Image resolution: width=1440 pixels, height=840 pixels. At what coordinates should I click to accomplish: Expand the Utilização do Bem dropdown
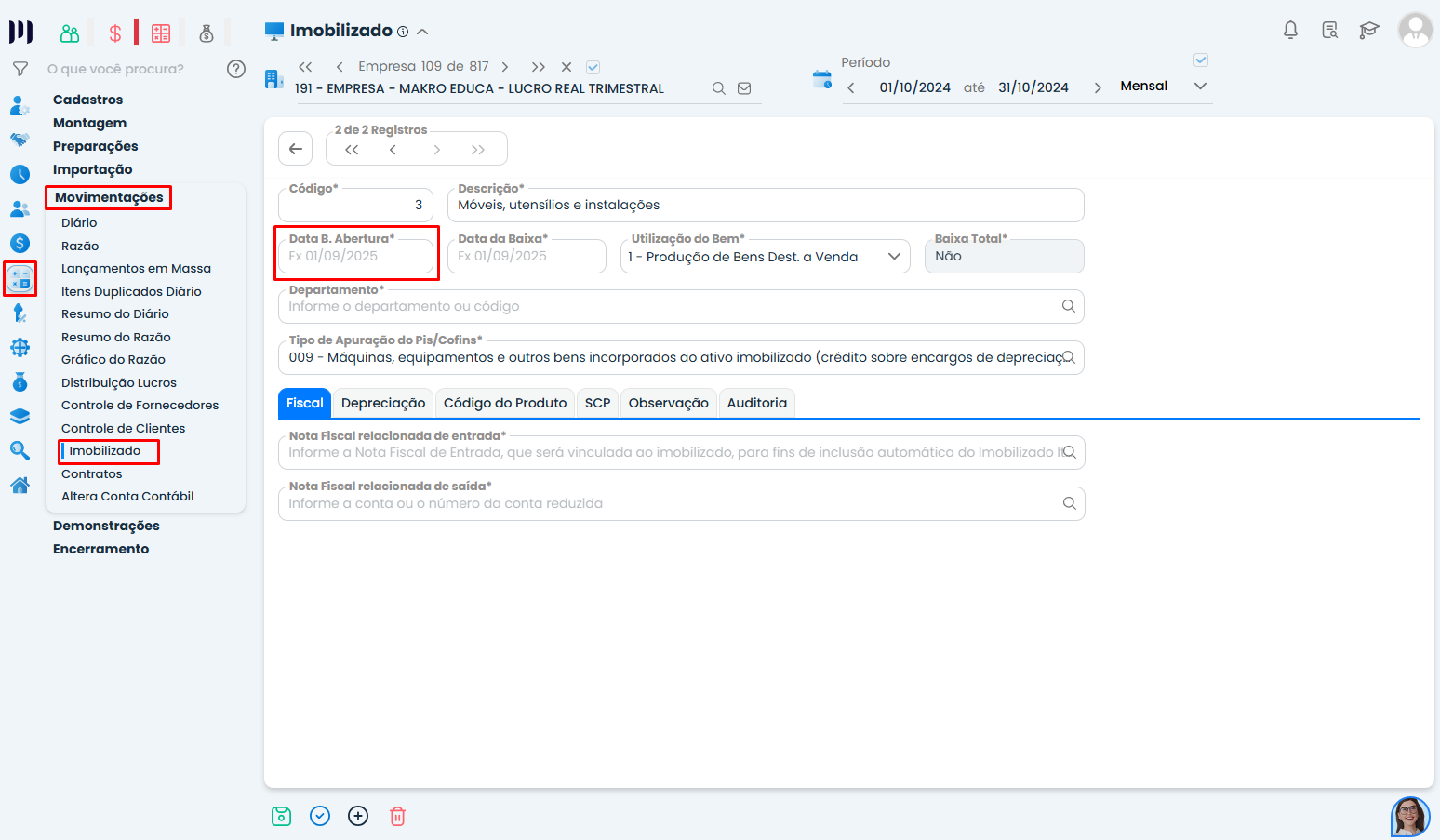coord(894,257)
